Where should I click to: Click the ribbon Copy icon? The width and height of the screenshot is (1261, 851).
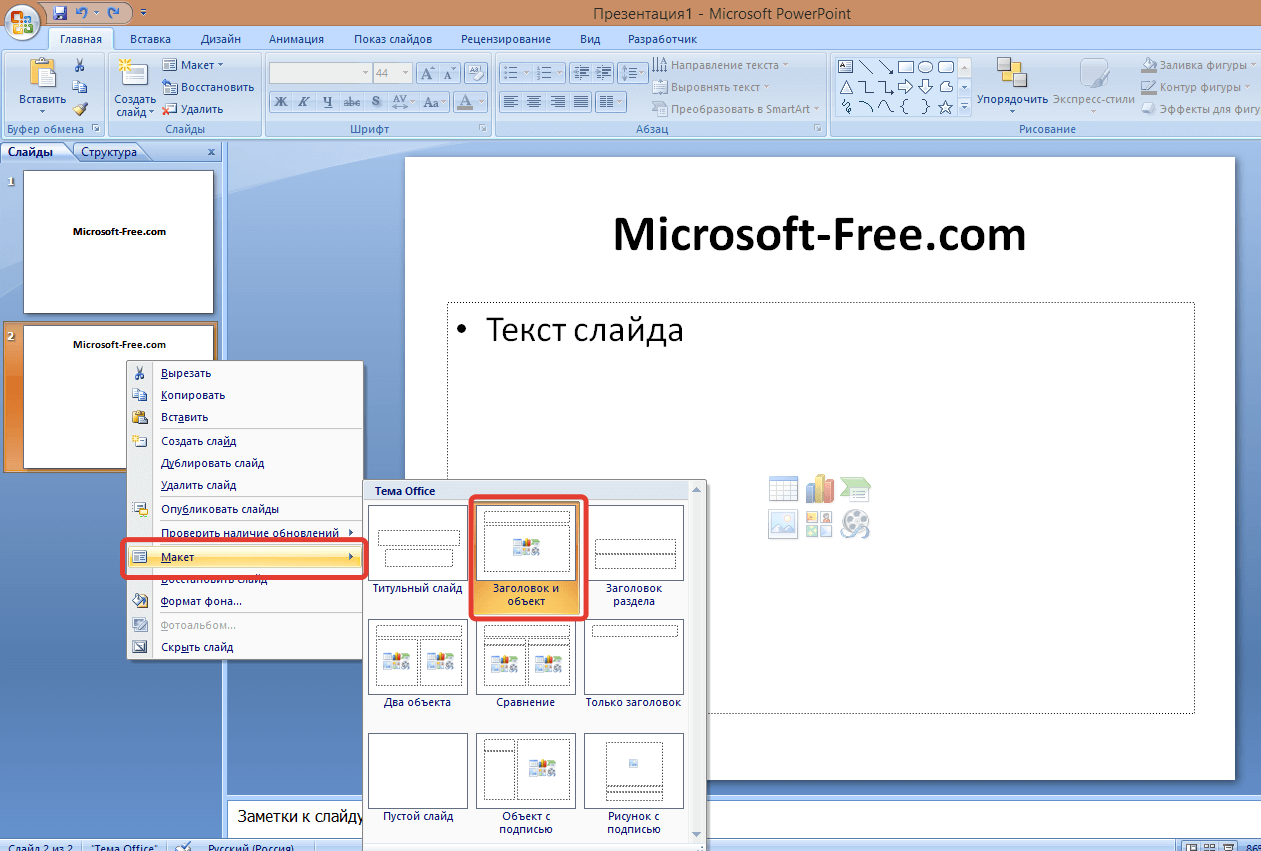(80, 87)
